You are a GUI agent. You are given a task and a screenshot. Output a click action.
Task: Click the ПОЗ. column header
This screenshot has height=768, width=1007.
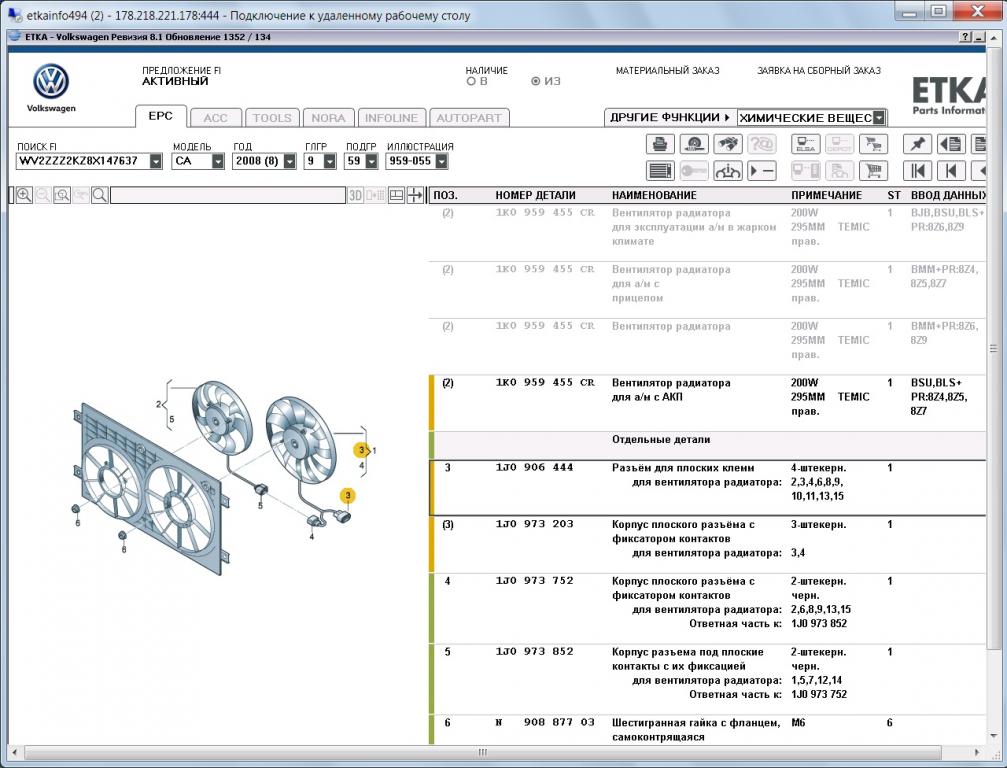(x=445, y=195)
